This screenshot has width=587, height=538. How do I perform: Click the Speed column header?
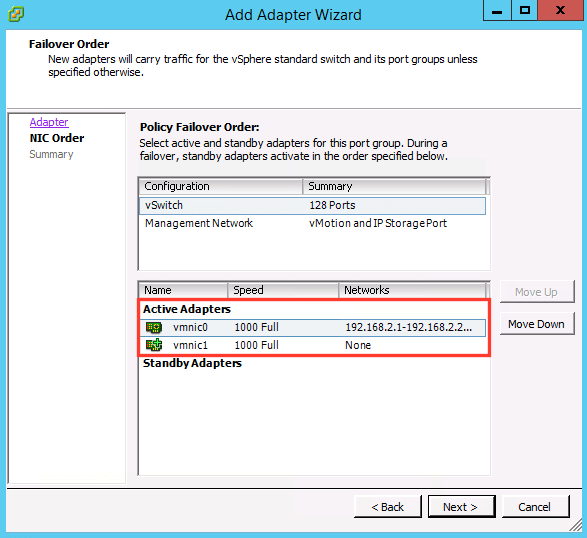pyautogui.click(x=283, y=290)
